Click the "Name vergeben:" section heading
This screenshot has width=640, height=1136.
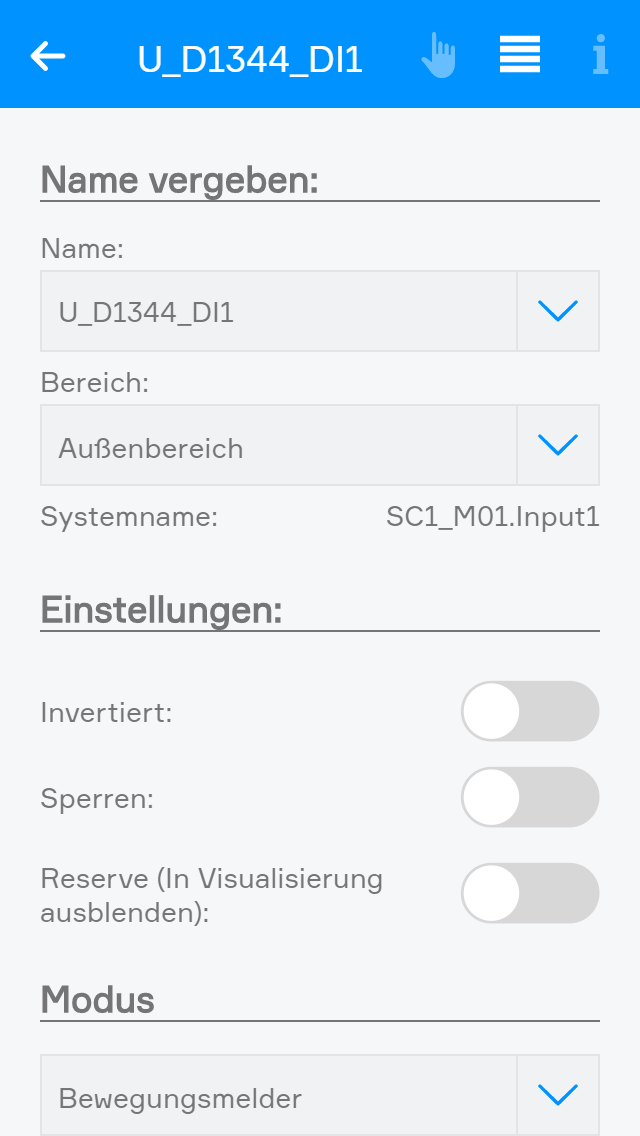point(179,181)
